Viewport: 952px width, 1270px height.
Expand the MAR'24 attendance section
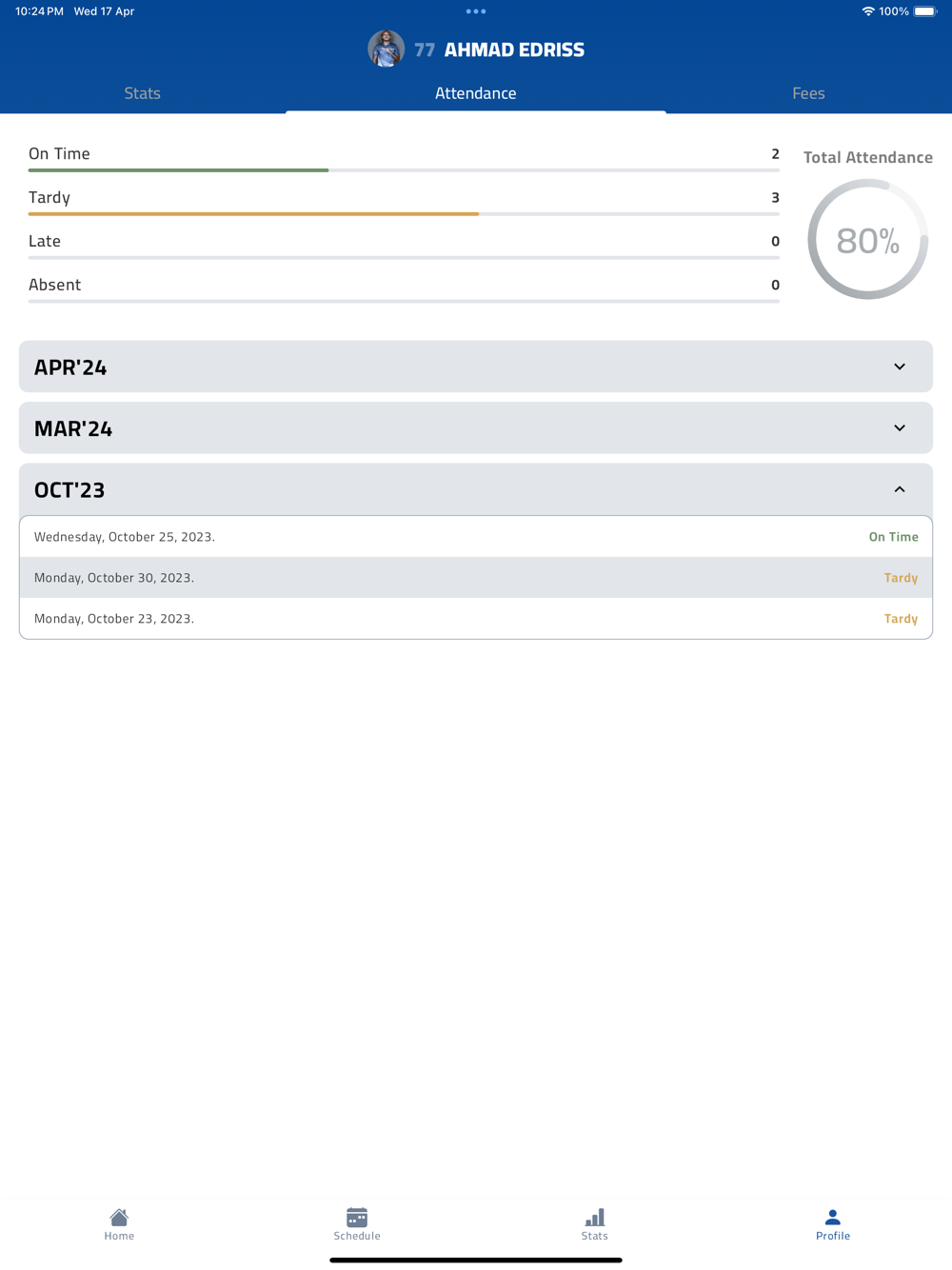coord(899,428)
